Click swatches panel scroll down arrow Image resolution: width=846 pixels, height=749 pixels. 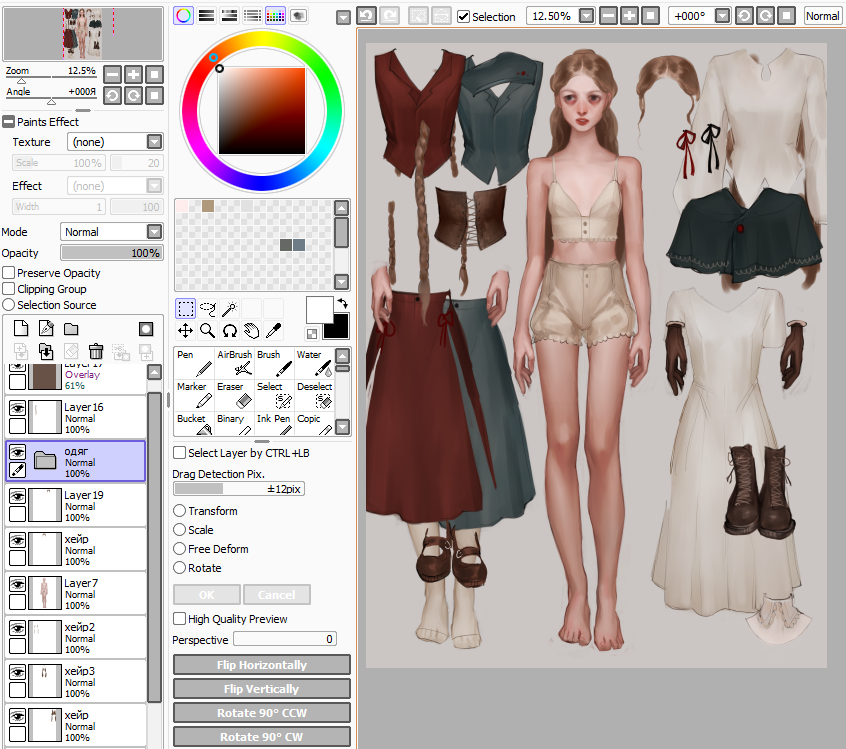click(342, 282)
